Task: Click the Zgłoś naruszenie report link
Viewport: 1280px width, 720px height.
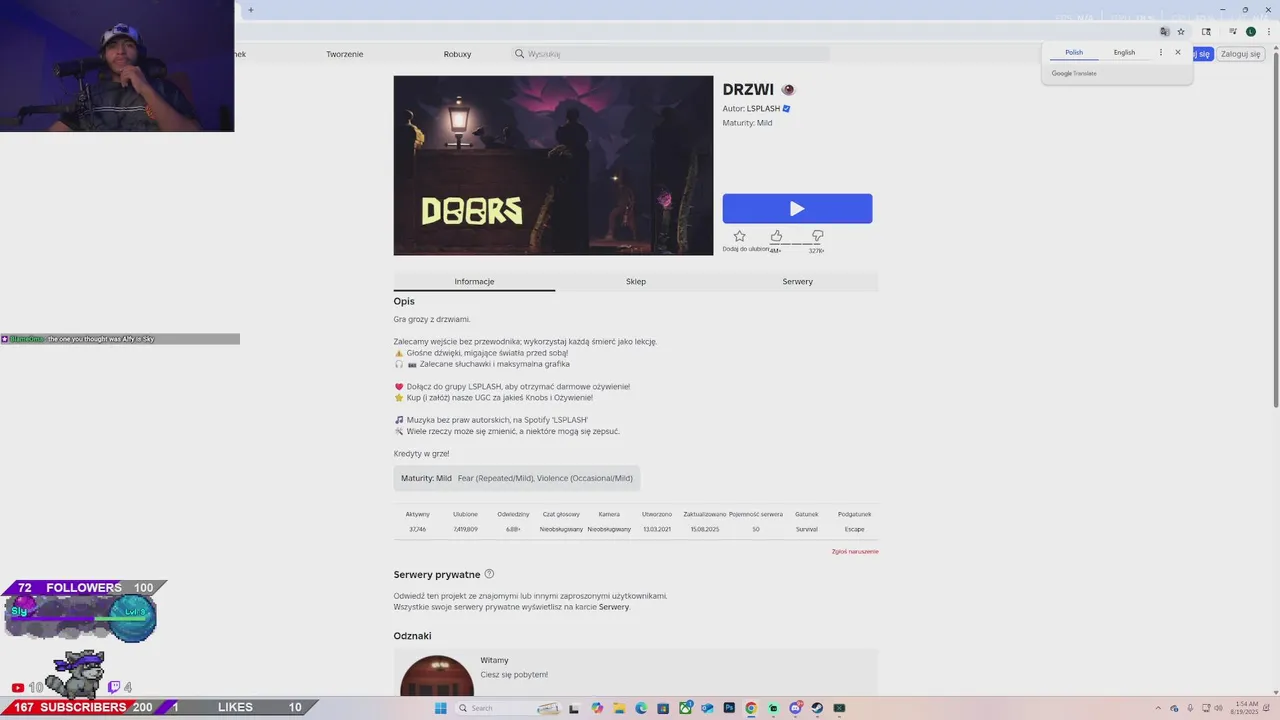Action: [x=855, y=551]
